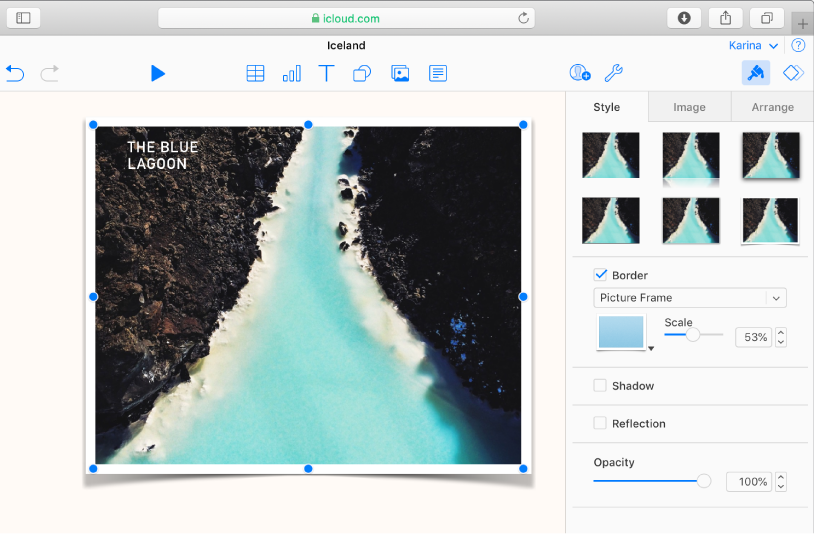Click the Undo arrow button

coord(15,73)
